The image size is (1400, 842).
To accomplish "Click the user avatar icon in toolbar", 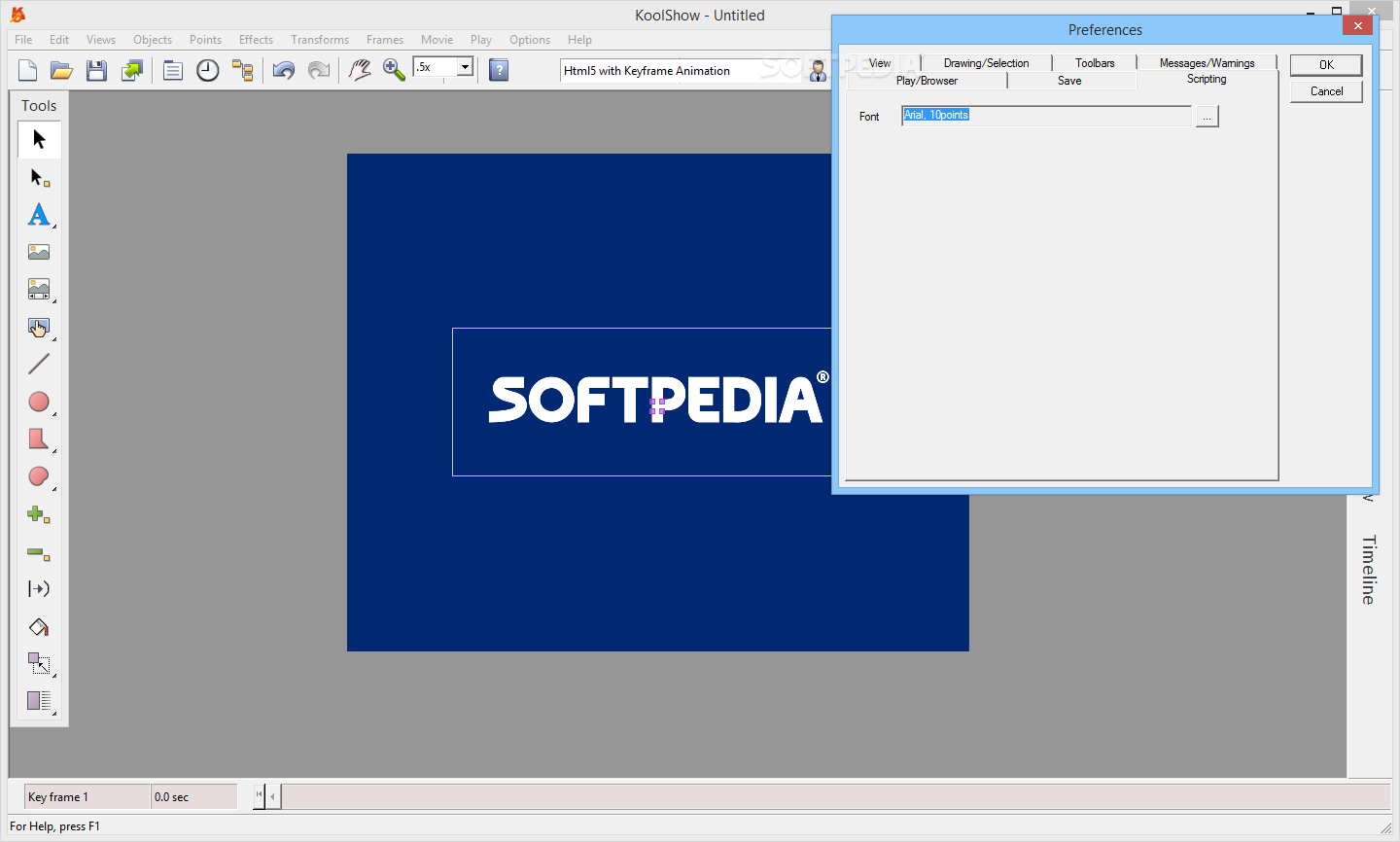I will 818,70.
